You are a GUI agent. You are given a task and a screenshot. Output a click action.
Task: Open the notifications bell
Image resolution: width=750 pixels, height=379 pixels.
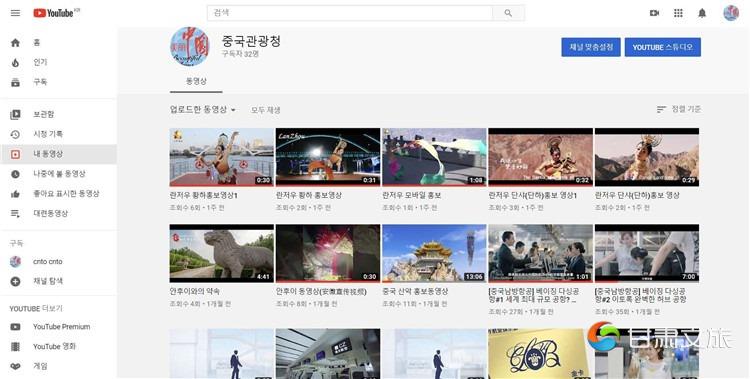tap(702, 13)
